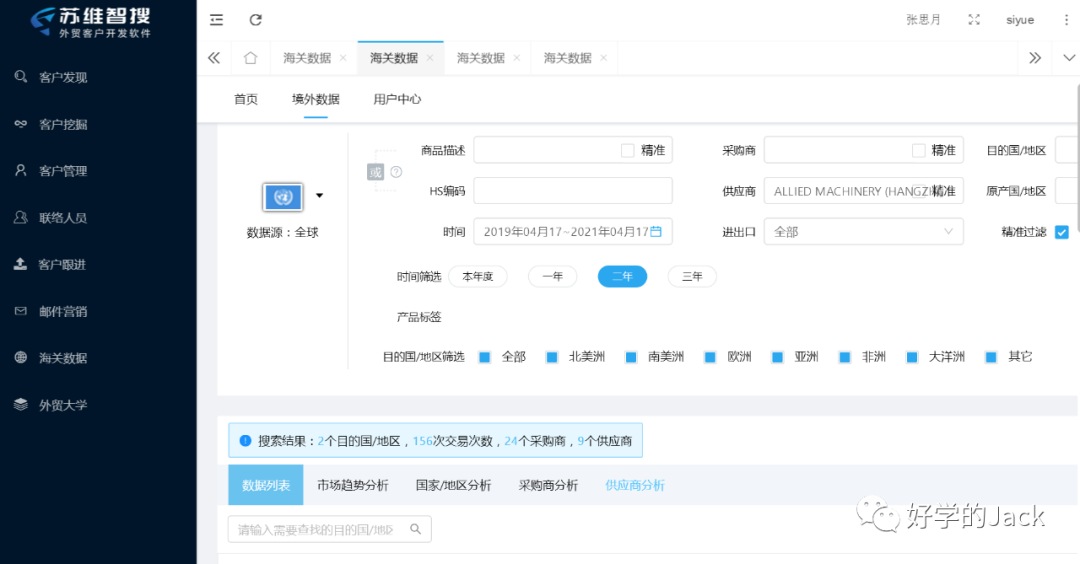Toggle the 北美洲 region checkbox

(552, 357)
